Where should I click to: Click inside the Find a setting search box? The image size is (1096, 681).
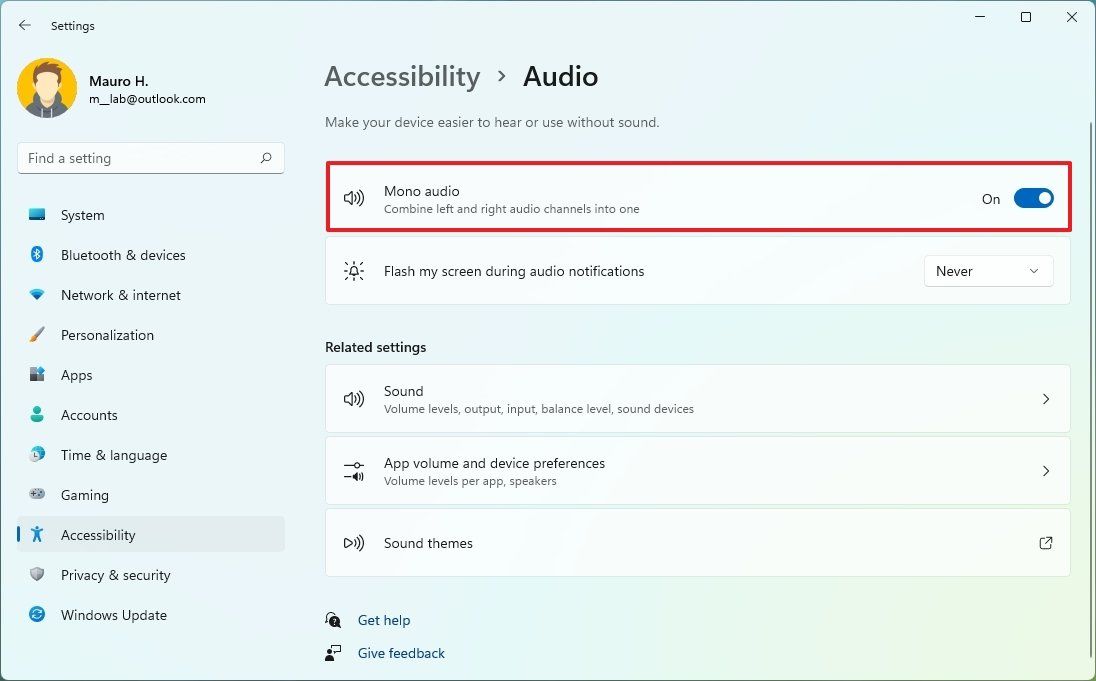coord(150,158)
